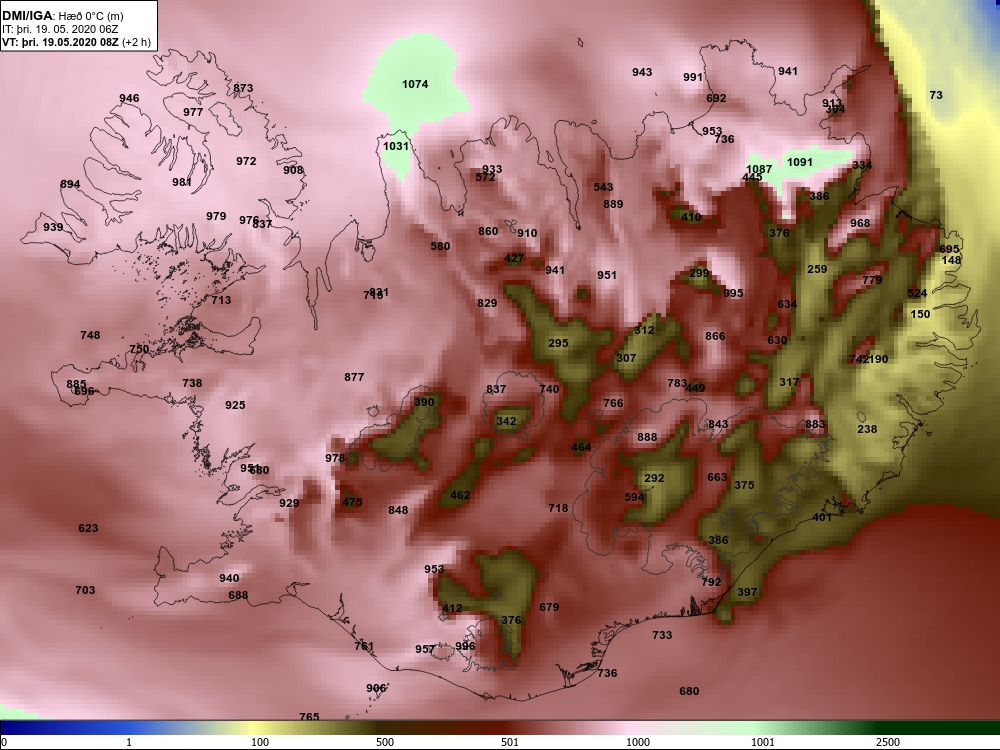
Task: Click the map value 427
Action: coord(513,258)
